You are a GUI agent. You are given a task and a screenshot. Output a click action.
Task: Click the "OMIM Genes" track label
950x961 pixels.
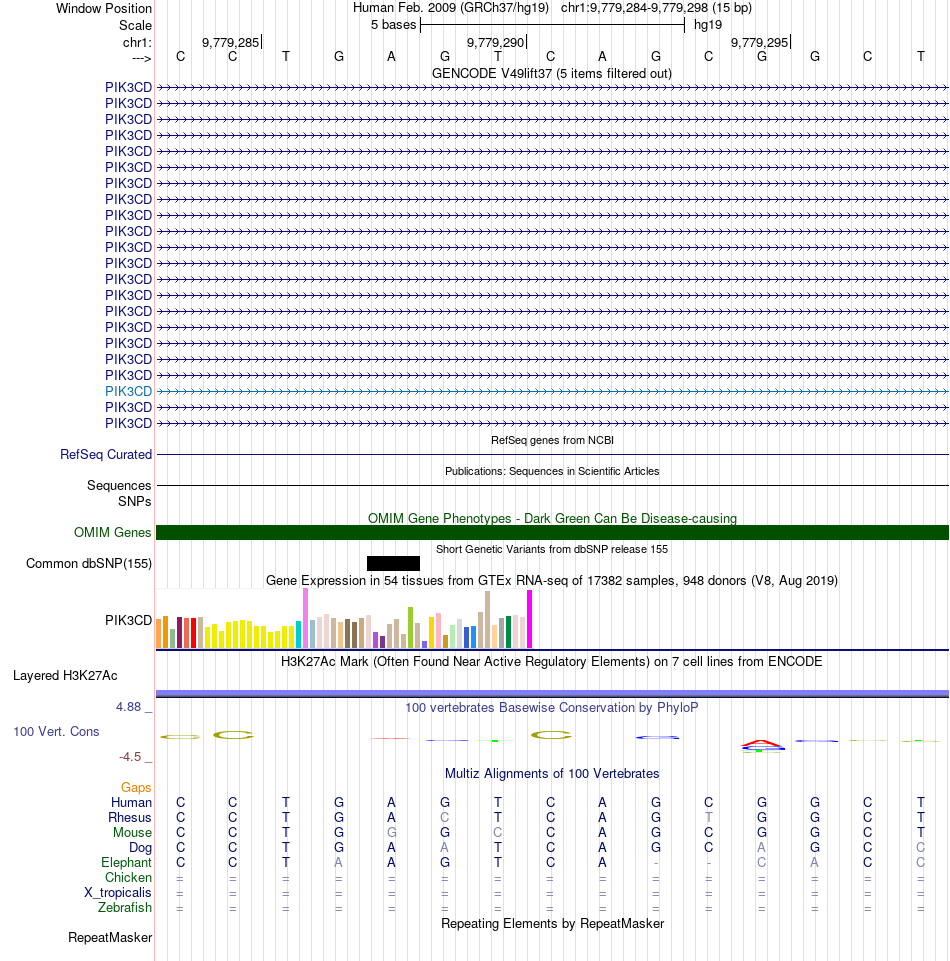[x=112, y=533]
